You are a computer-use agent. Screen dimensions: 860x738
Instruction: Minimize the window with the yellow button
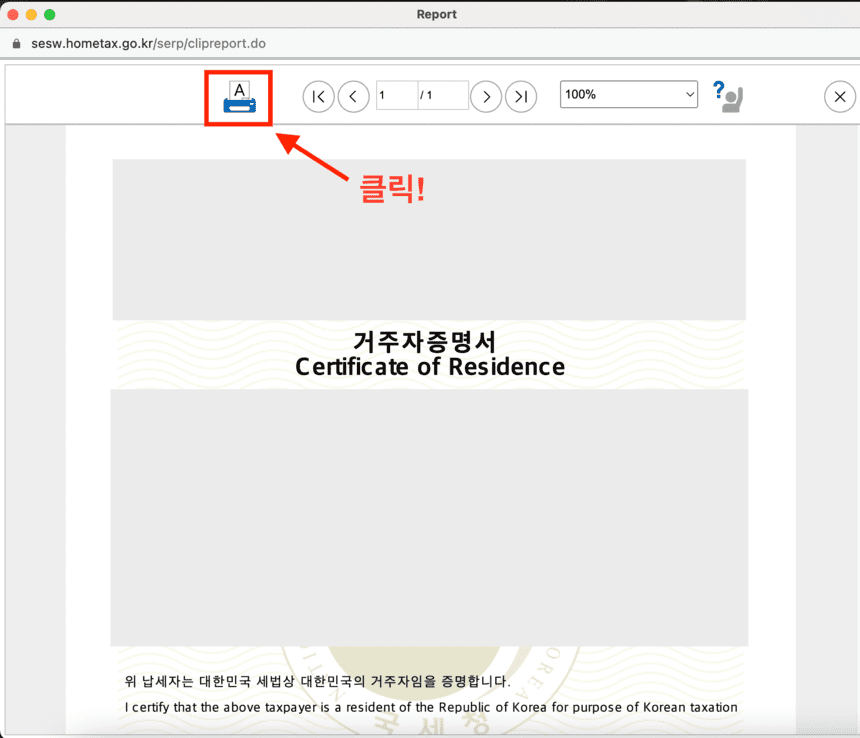[x=31, y=15]
